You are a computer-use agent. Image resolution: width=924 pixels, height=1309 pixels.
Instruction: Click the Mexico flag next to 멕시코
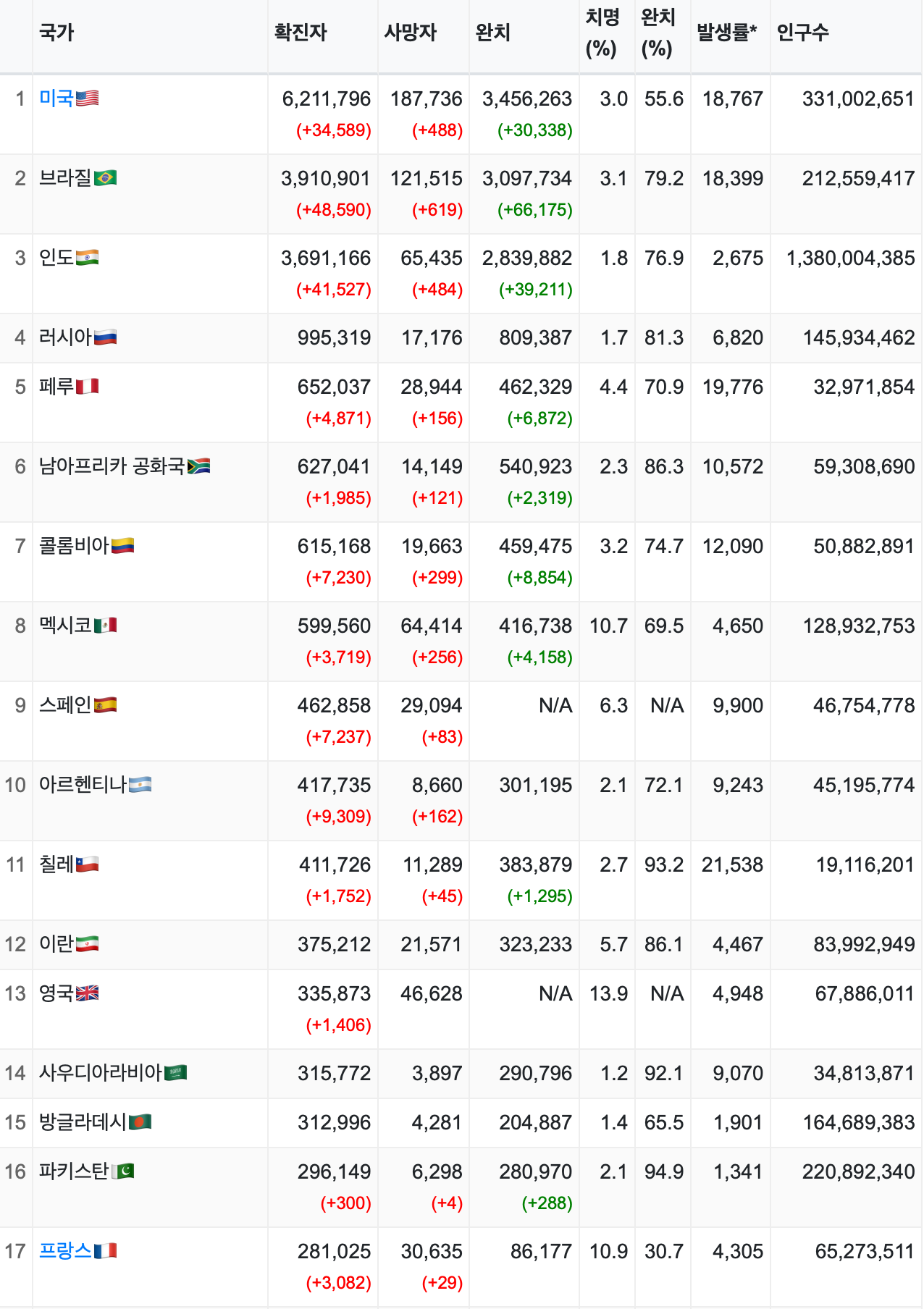coord(105,625)
